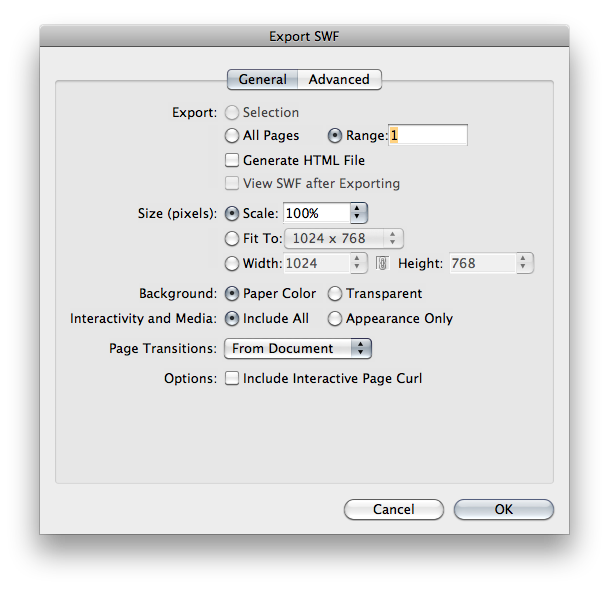This screenshot has height=589, width=609.
Task: Toggle Include Interactive Page Curl option
Action: [233, 379]
